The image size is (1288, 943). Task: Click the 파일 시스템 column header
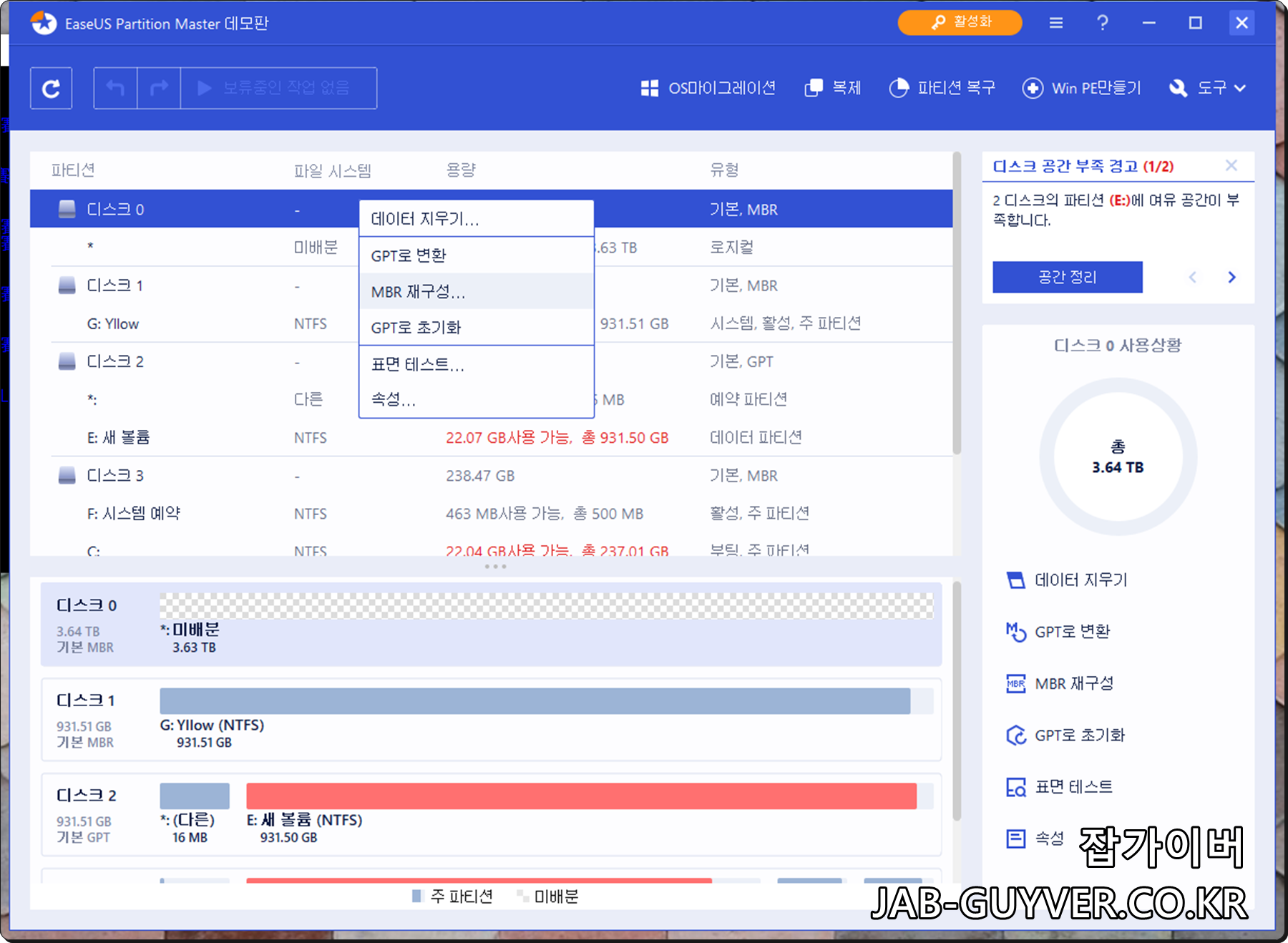coord(333,170)
